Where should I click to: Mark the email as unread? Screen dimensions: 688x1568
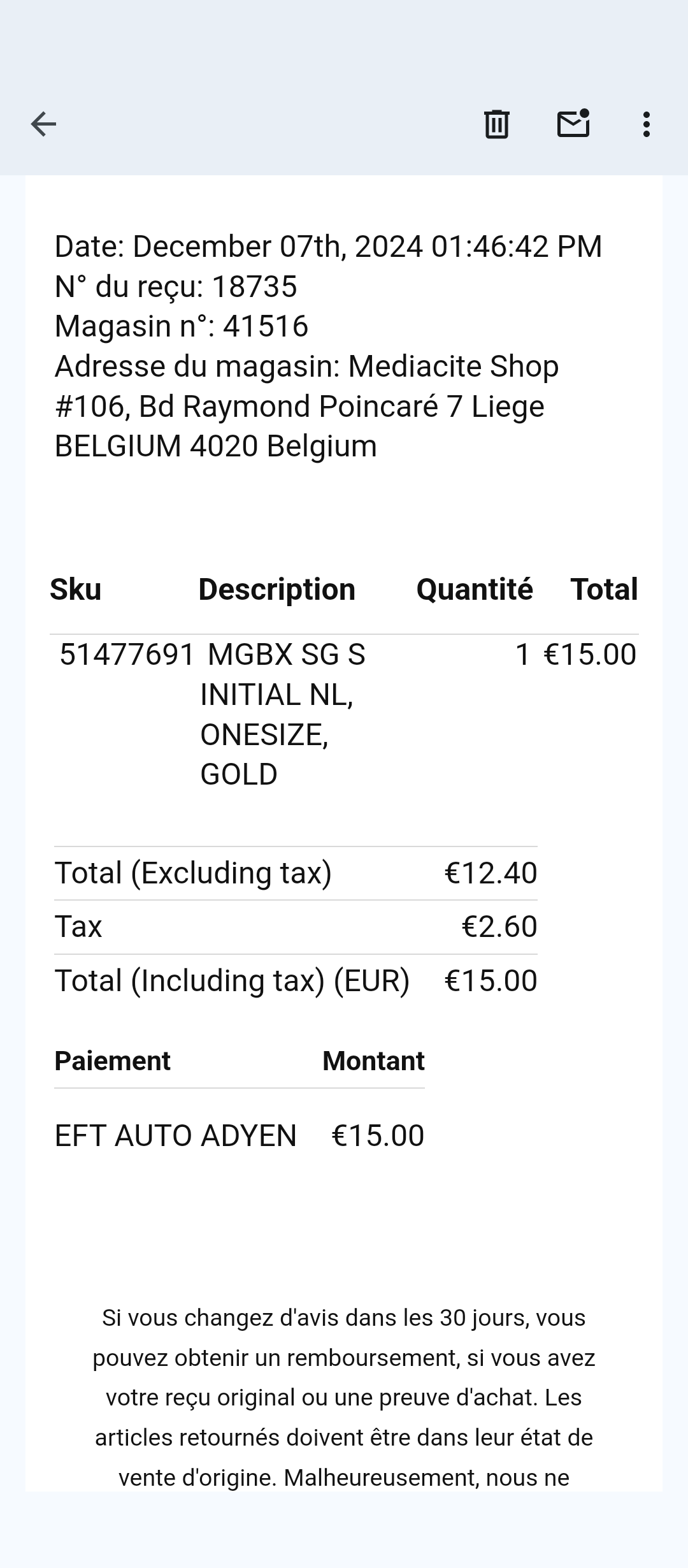[x=573, y=124]
